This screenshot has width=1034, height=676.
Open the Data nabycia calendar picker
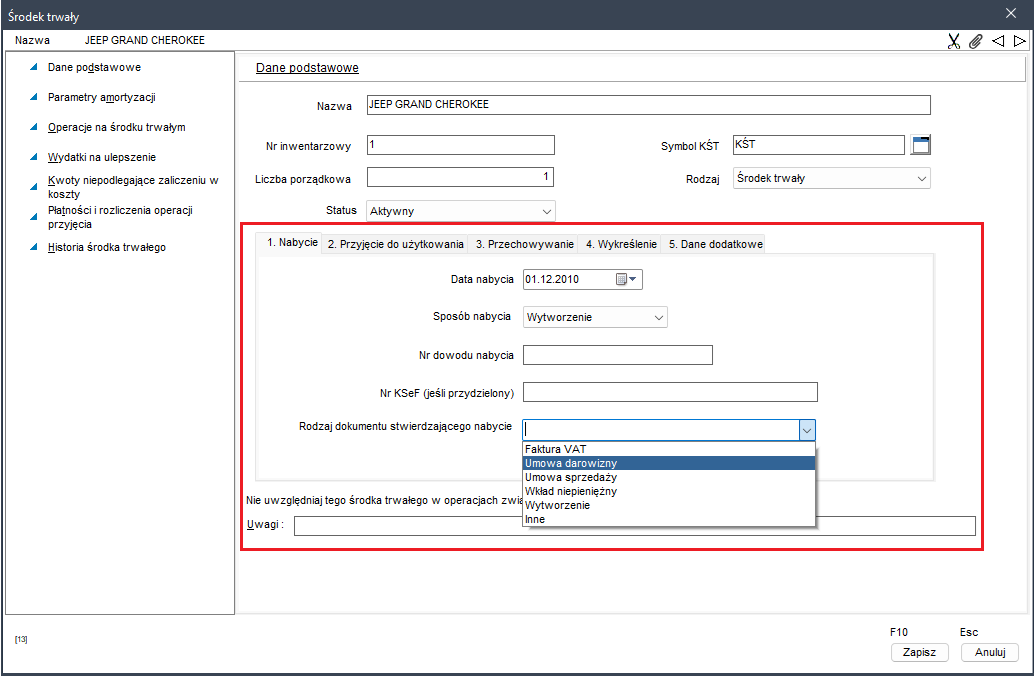pyautogui.click(x=627, y=280)
